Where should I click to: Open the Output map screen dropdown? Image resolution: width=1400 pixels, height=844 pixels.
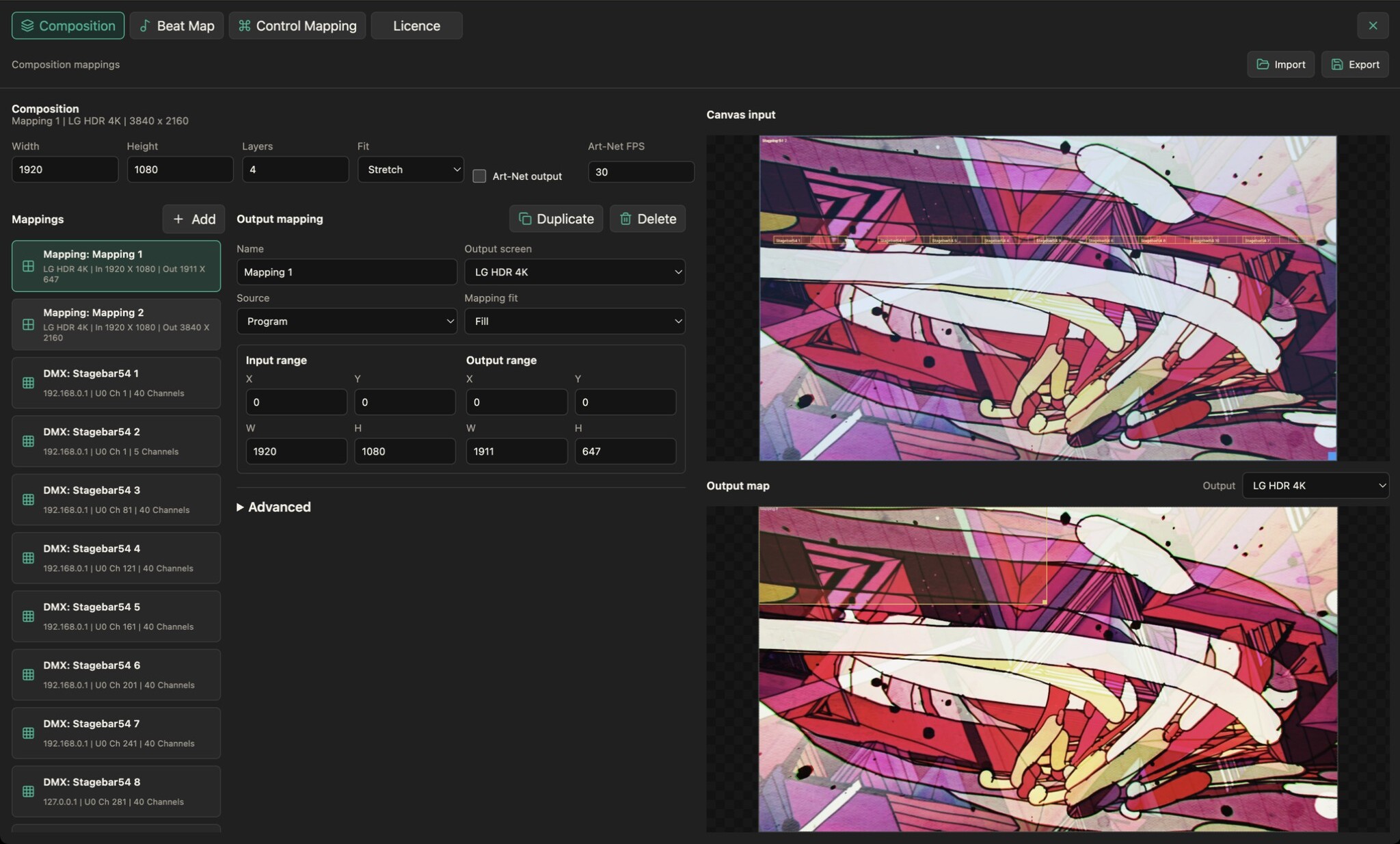[1315, 486]
